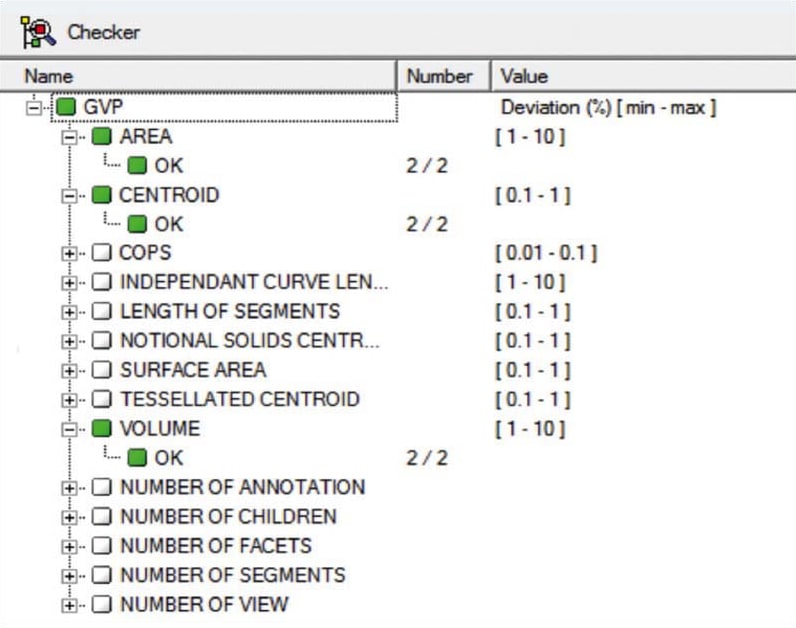
Task: Click [ 0.01 - 0.1 ] value for COPS
Action: [546, 253]
